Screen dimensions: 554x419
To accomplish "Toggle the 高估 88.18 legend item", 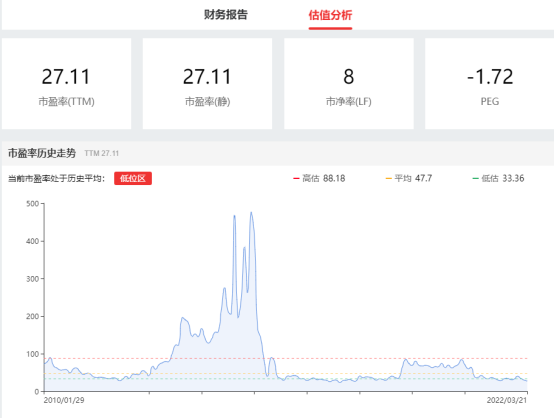I will point(319,178).
